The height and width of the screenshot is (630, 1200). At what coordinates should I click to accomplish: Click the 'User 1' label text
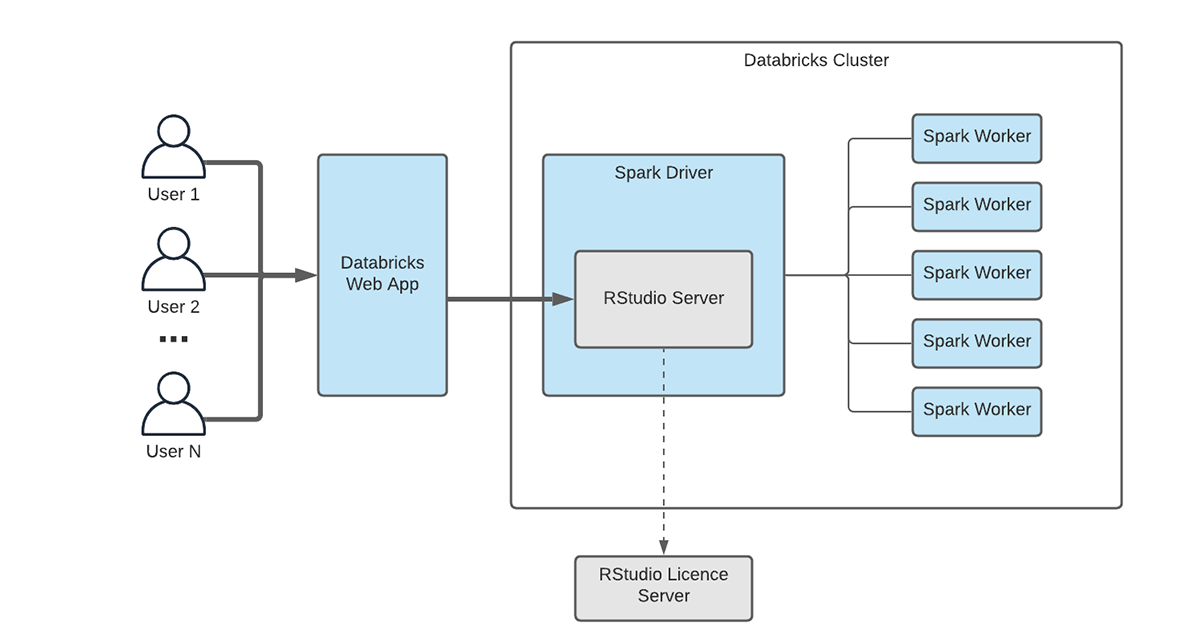(174, 194)
